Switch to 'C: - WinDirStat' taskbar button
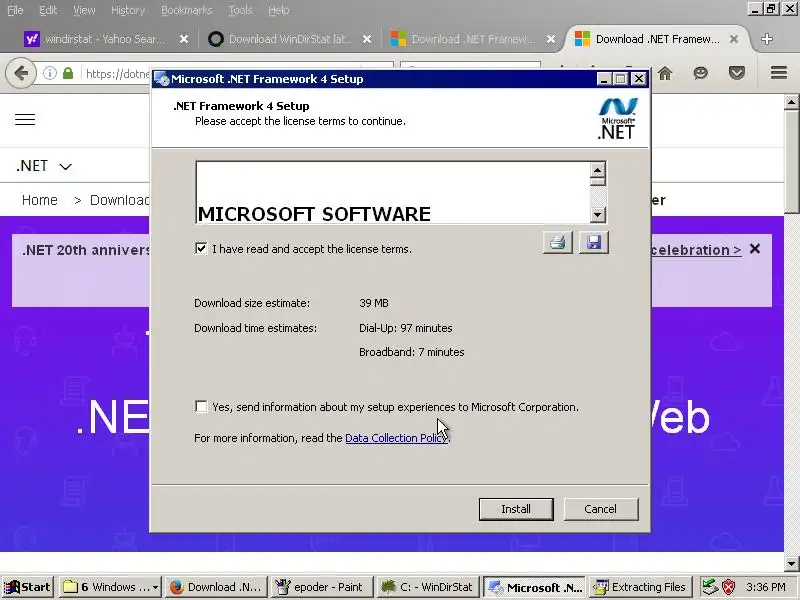Screen dimensions: 800x600 [428, 587]
